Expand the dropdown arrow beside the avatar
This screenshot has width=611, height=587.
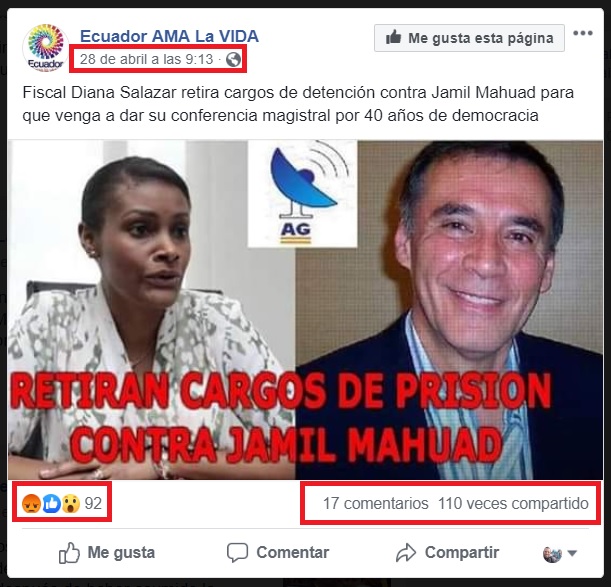(x=572, y=553)
